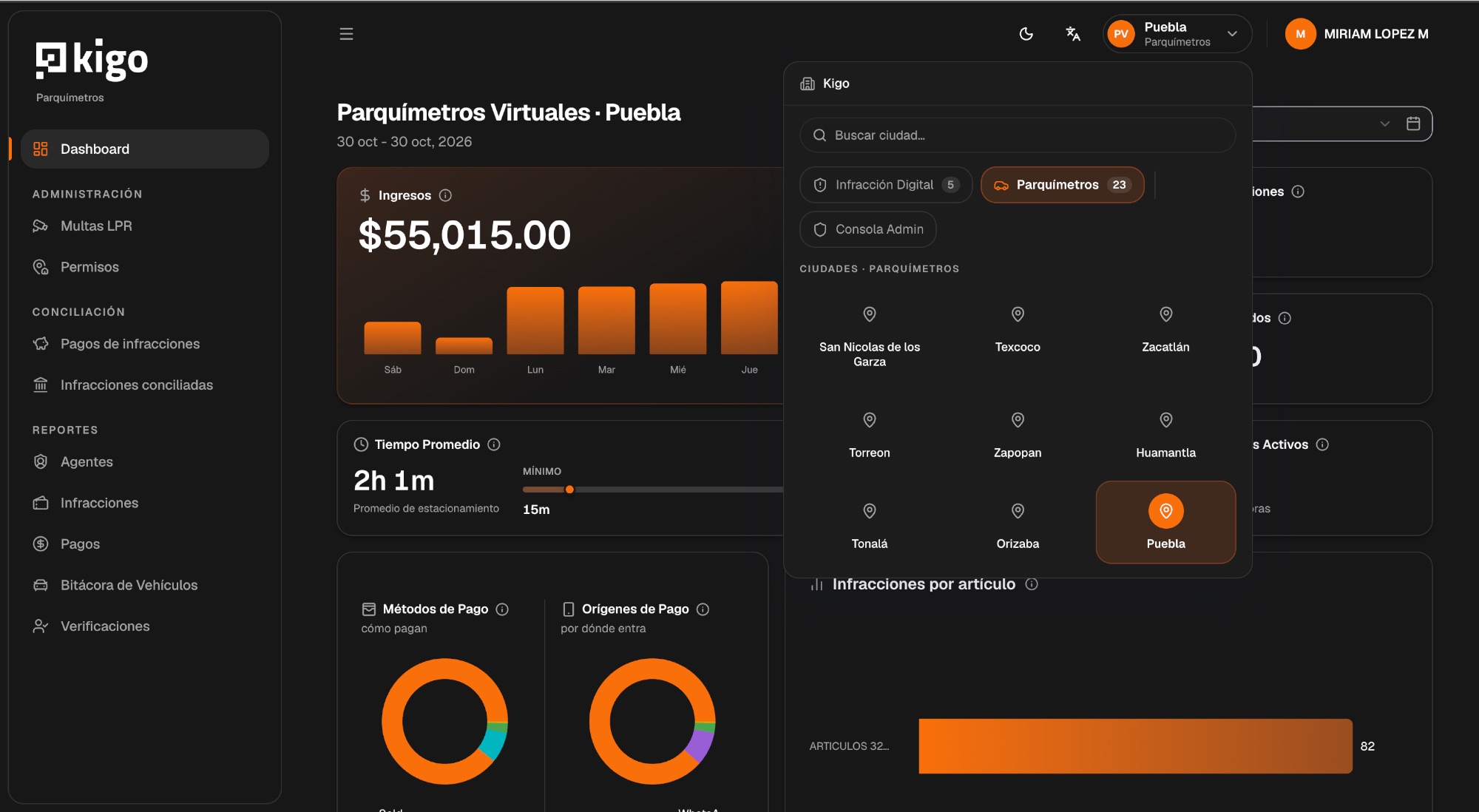Select Zapopan city tile
This screenshot has width=1479, height=812.
1018,436
